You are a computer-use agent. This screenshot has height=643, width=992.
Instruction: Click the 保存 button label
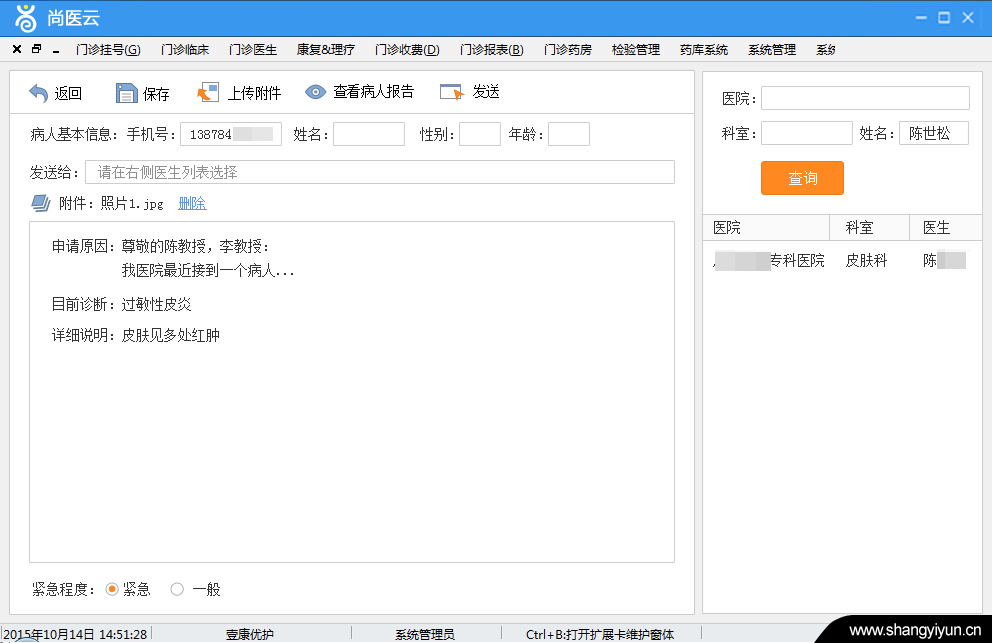(156, 94)
